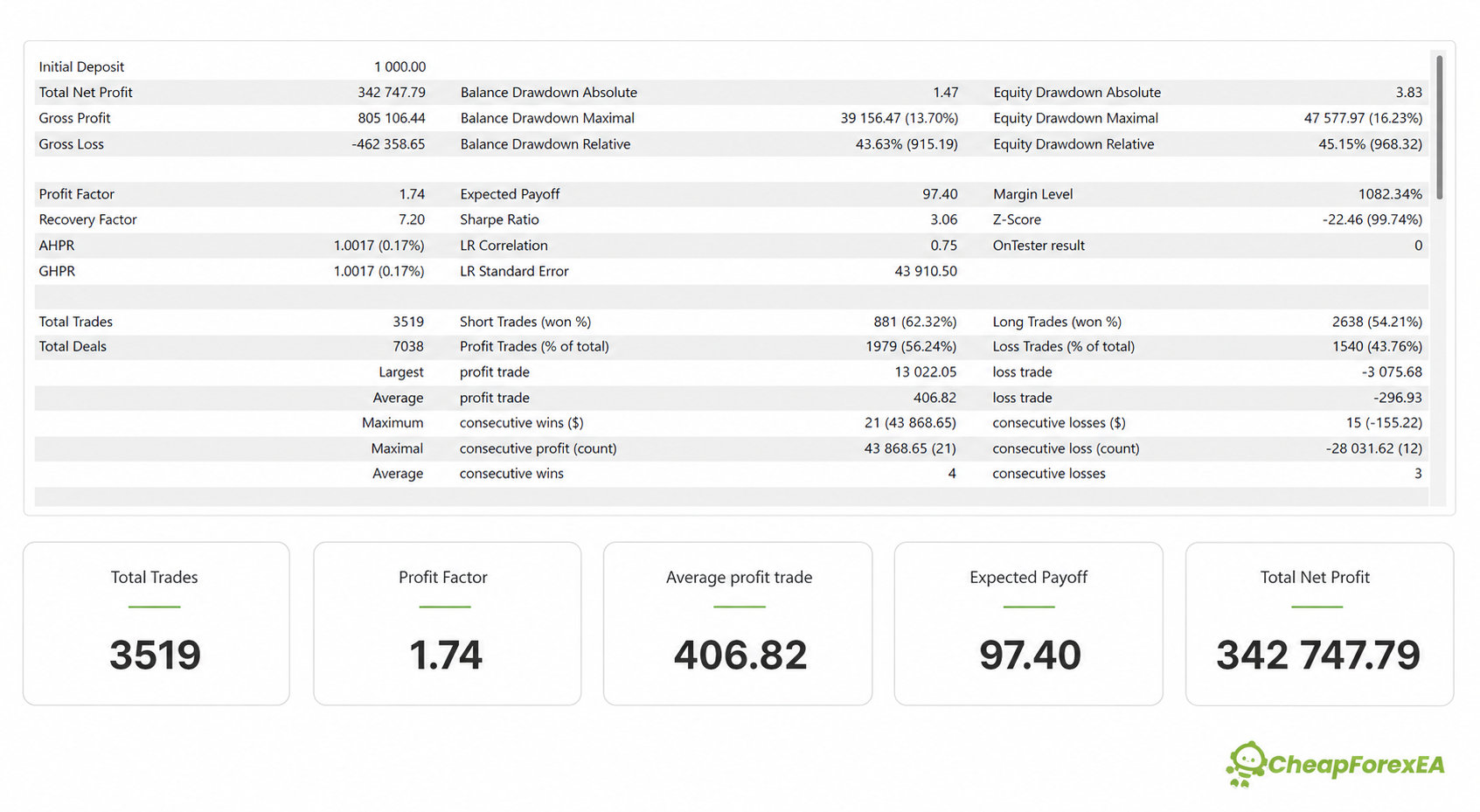Screen dimensions: 1480x812
Task: Click the average loss trade value -296.93
Action: pyautogui.click(x=1398, y=398)
